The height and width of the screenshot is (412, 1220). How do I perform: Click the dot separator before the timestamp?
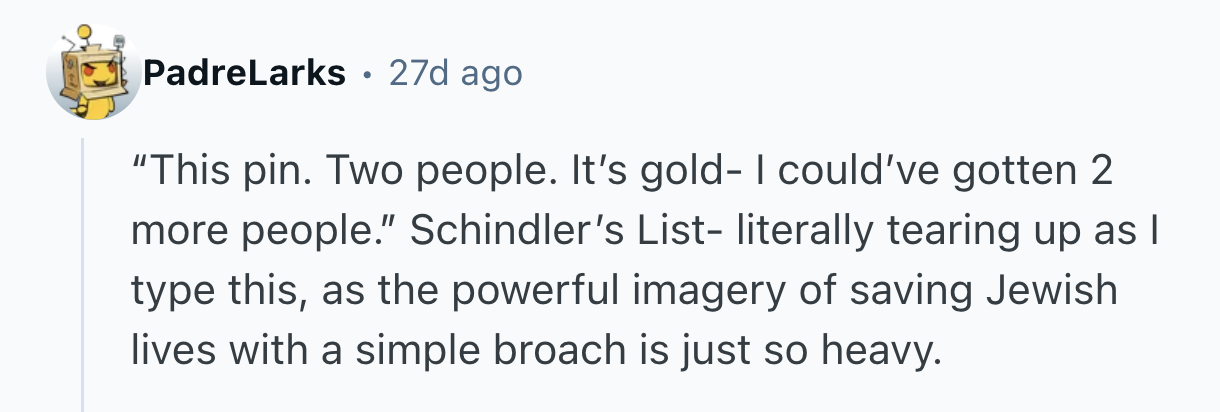pyautogui.click(x=369, y=73)
